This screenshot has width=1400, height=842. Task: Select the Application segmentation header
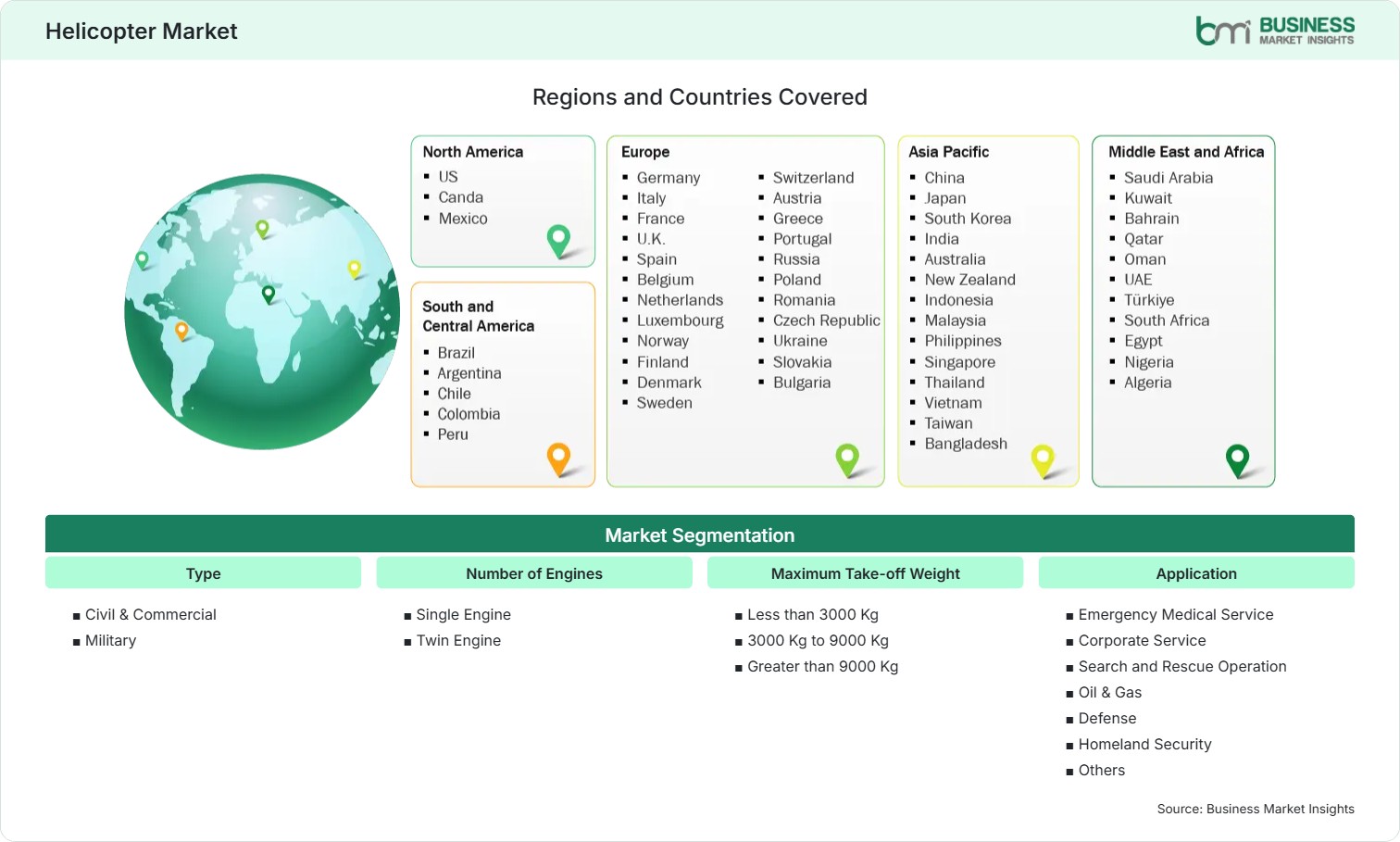(1196, 573)
